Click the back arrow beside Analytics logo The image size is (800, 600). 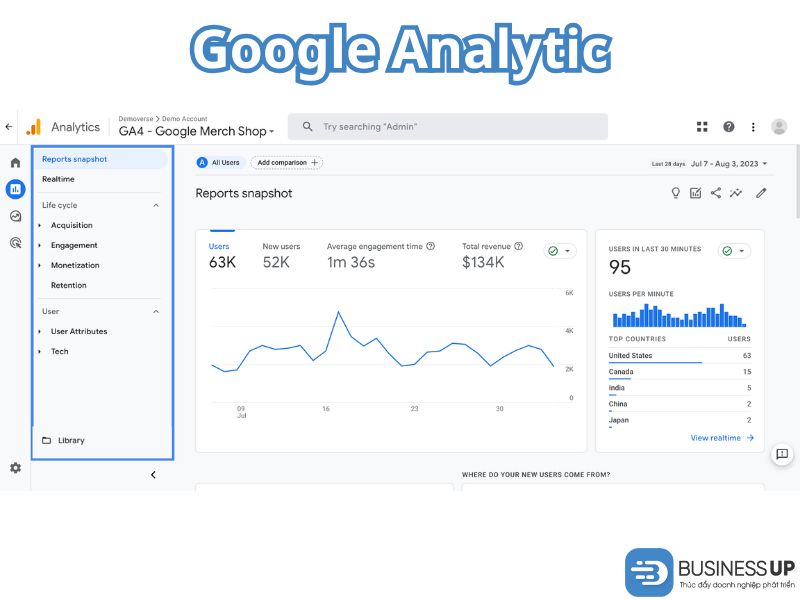9,127
